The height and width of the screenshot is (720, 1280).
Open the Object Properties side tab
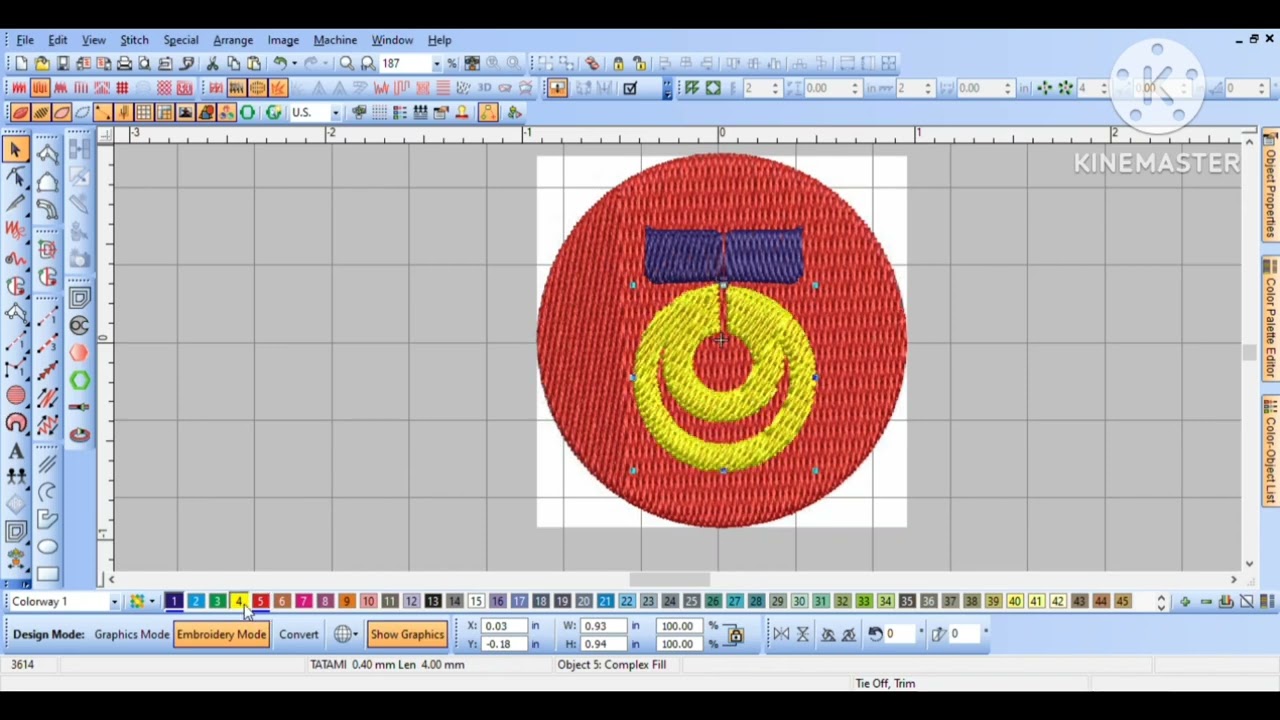click(x=1270, y=186)
